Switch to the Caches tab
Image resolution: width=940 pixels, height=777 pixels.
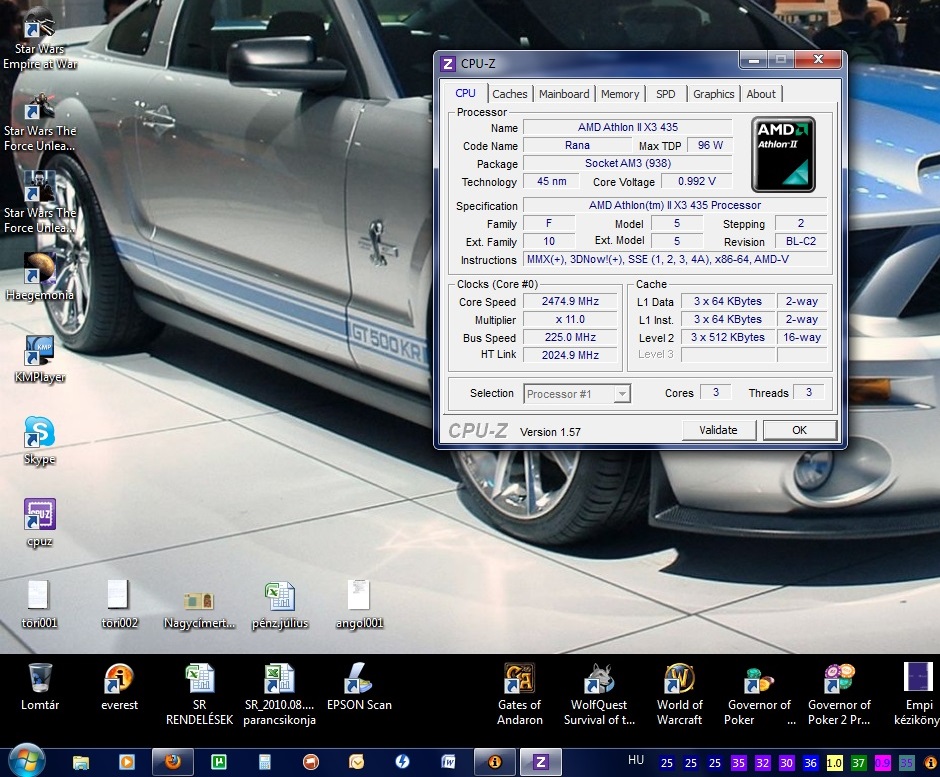coord(510,94)
